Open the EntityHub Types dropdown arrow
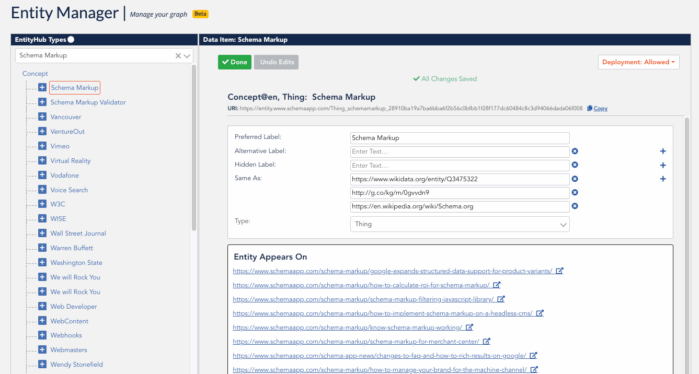 coord(187,56)
